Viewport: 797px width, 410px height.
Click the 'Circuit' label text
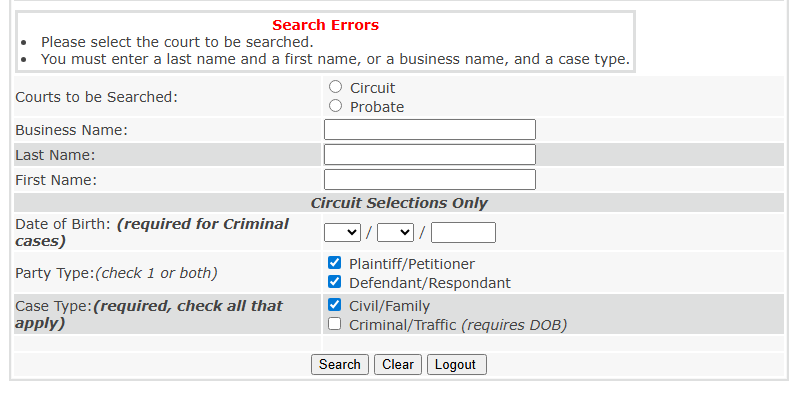[372, 88]
